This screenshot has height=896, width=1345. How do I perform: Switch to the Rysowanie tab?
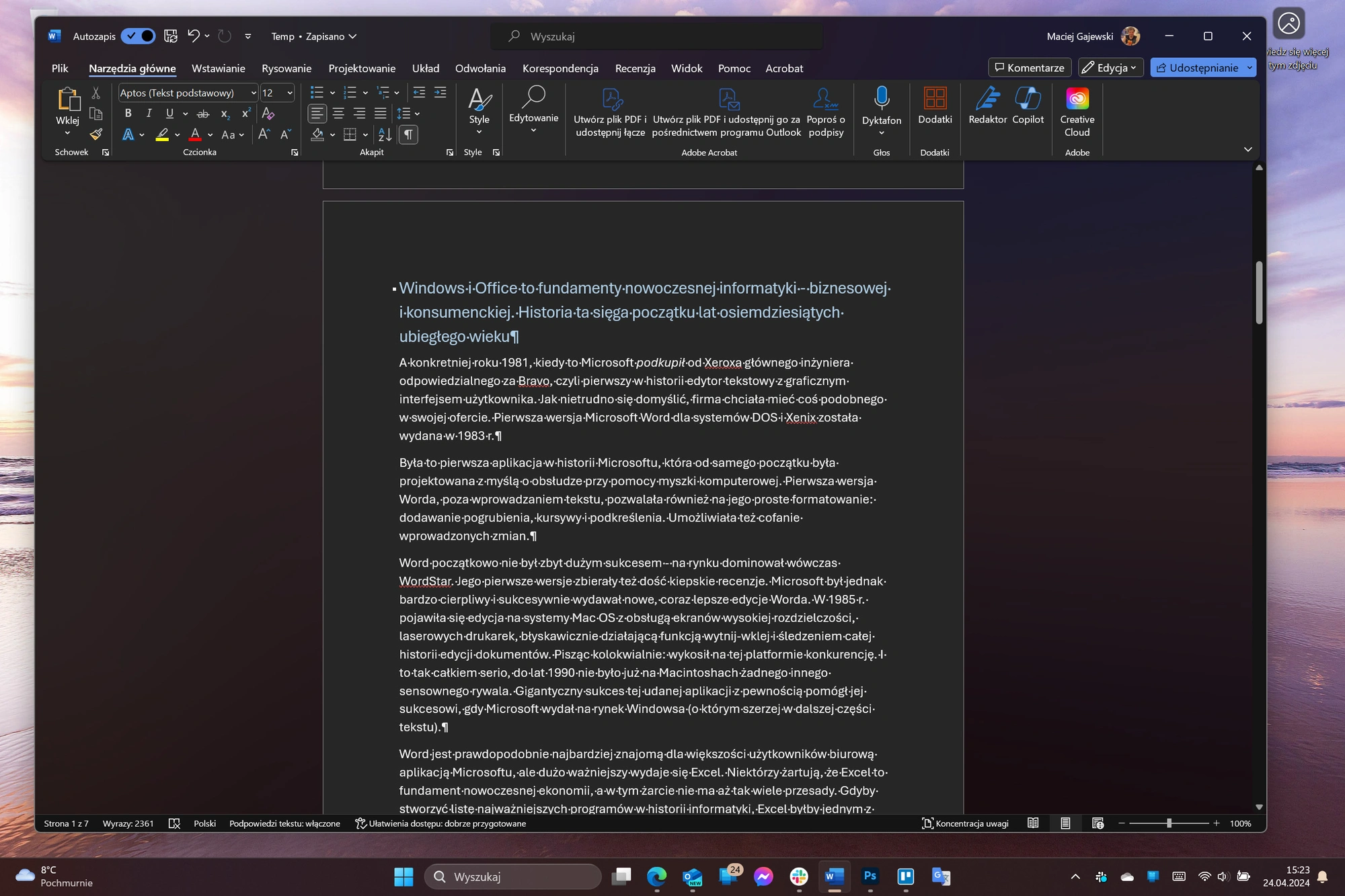coord(286,69)
